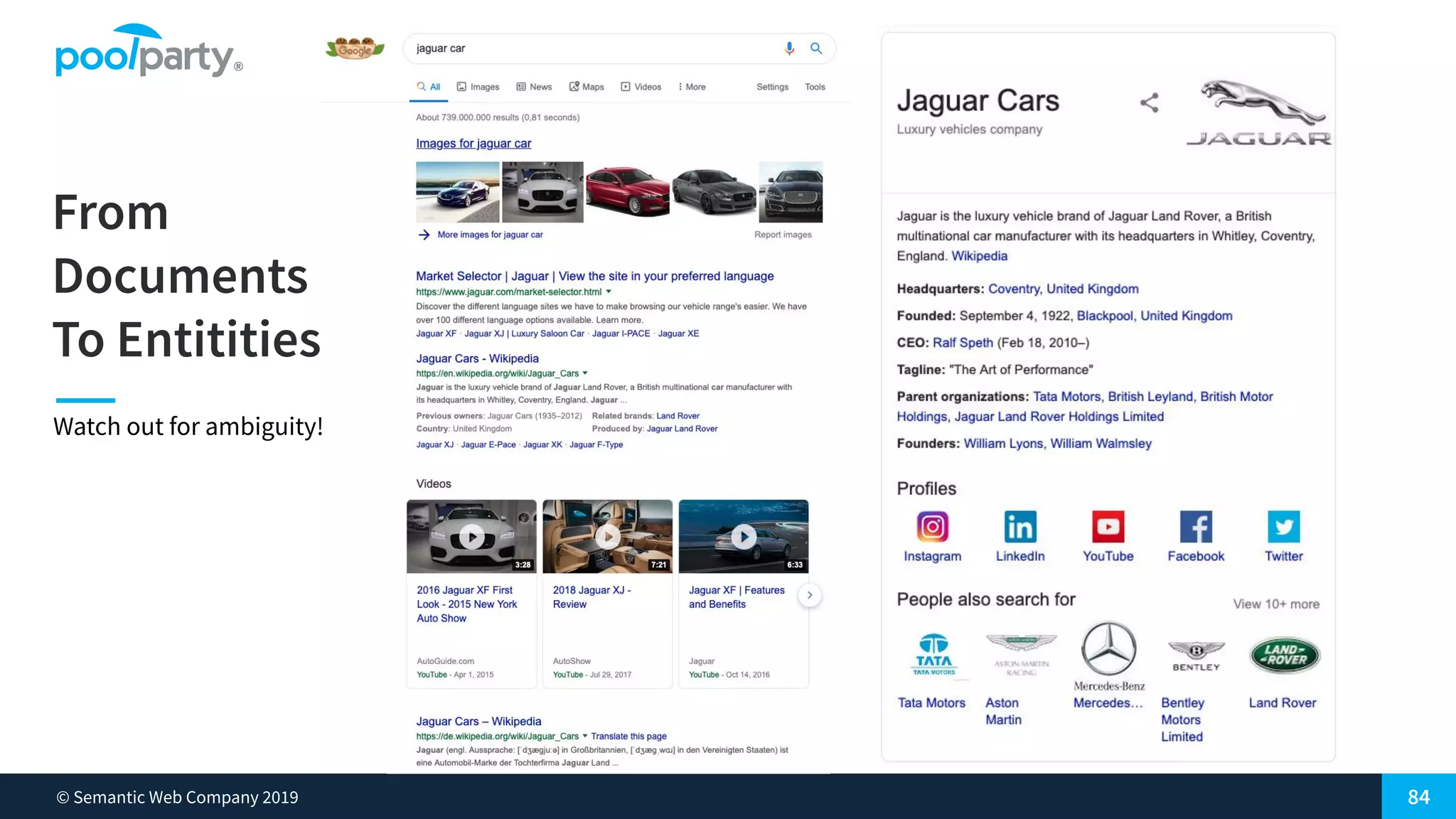This screenshot has height=819, width=1456.
Task: Click the Land Rover oval logo
Action: [1285, 655]
